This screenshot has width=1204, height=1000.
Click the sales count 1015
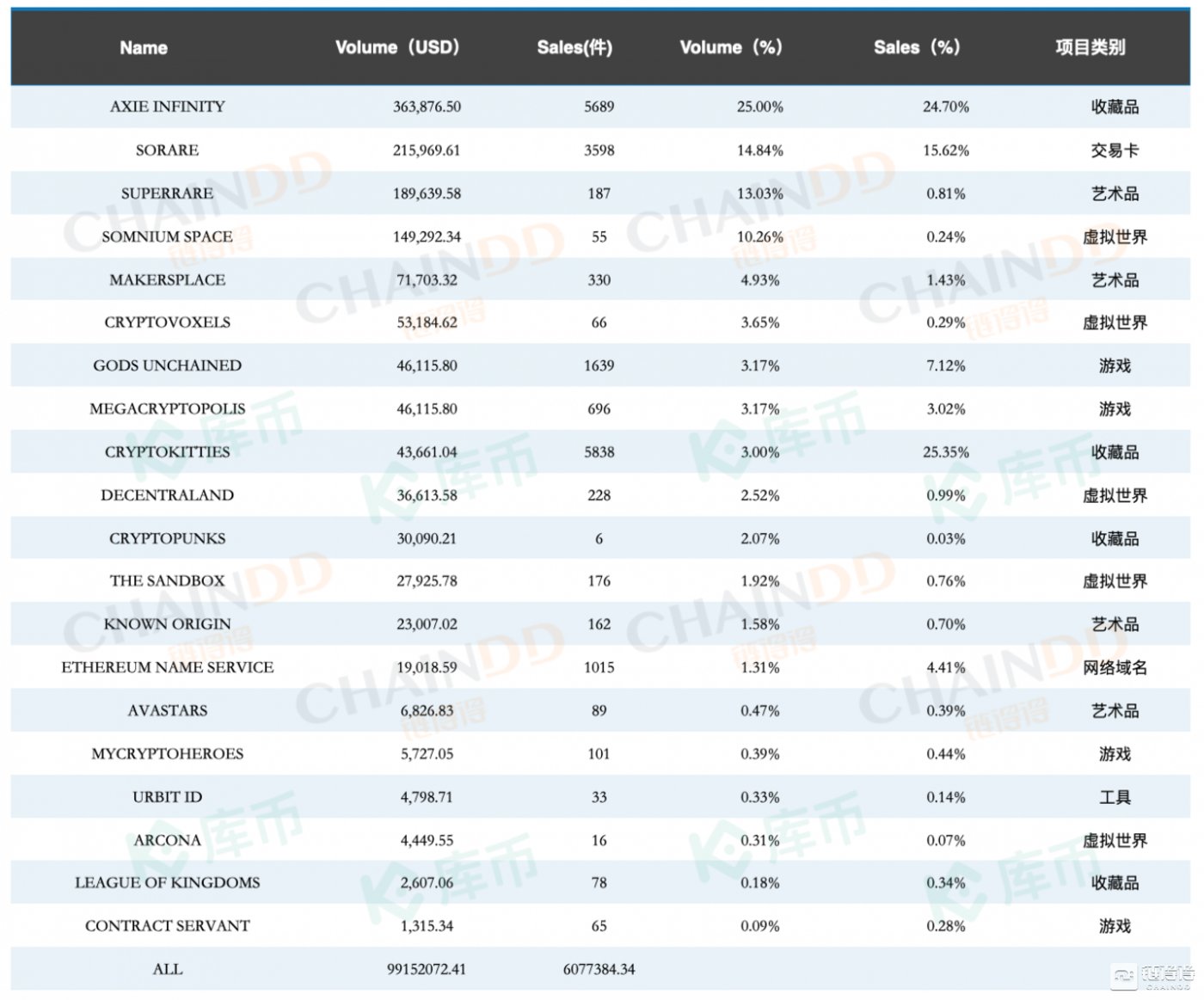pos(599,667)
